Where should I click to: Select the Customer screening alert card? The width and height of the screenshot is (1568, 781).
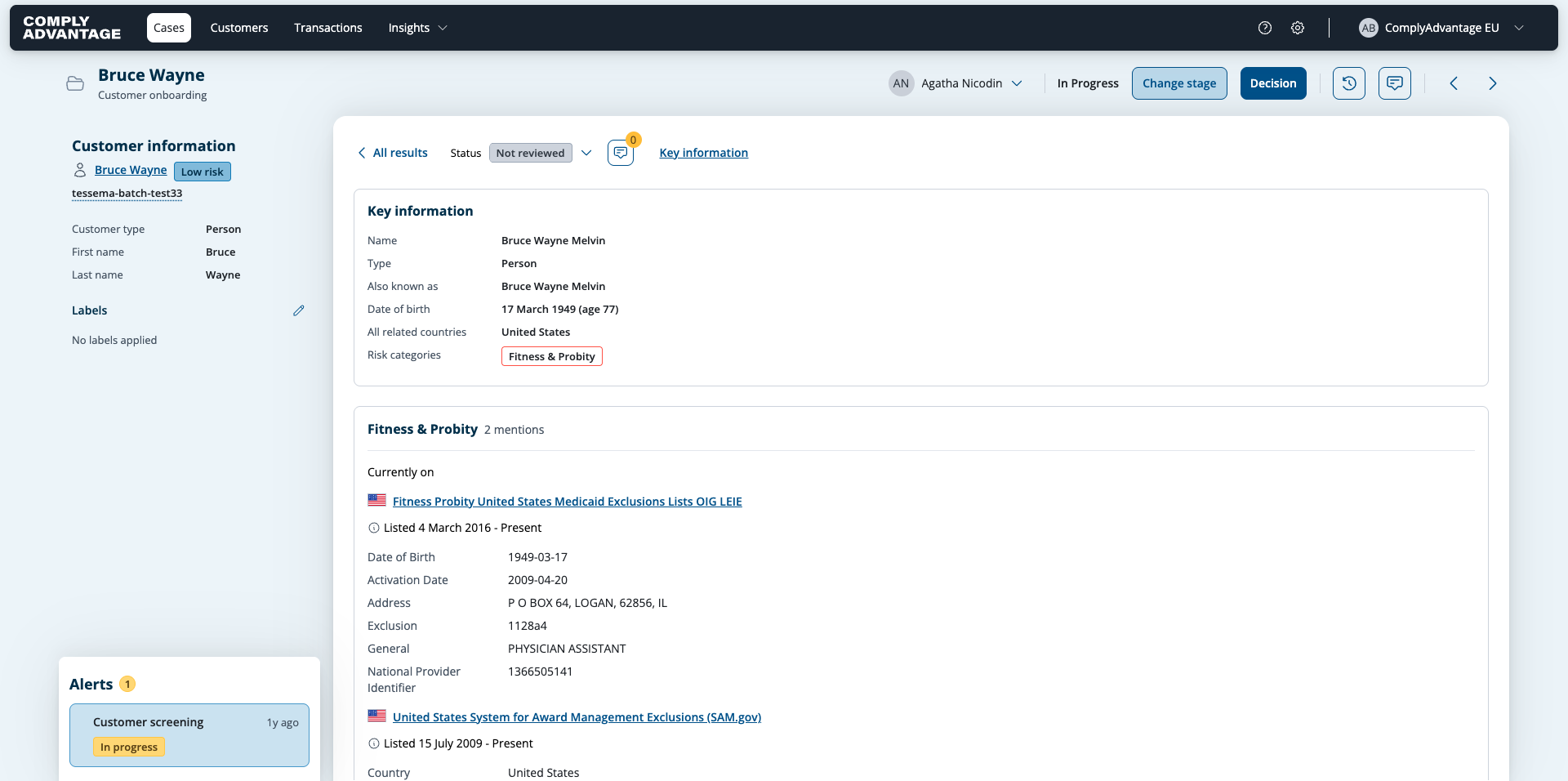(x=189, y=735)
